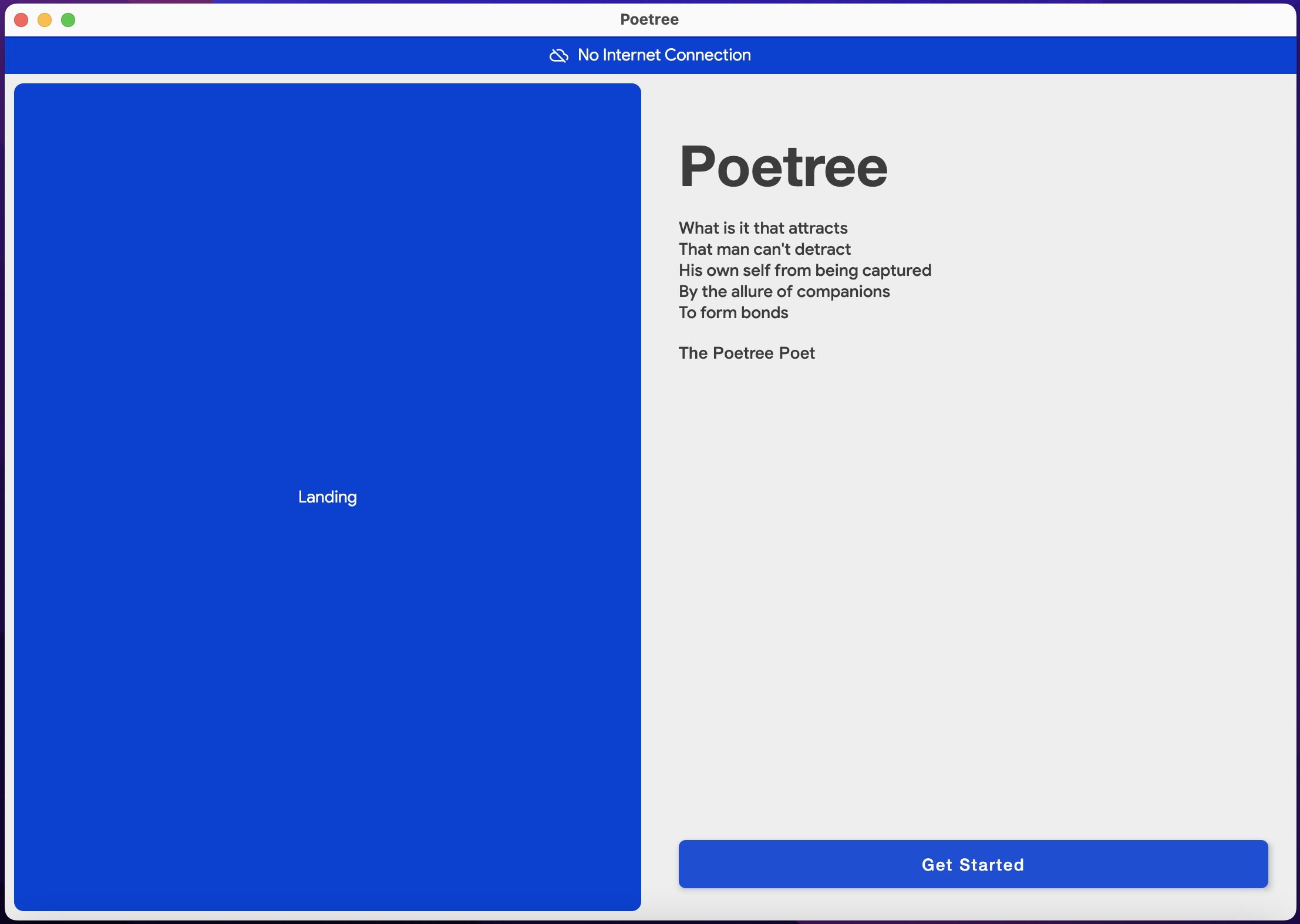Click the 'No Internet Connection' message text
Image resolution: width=1300 pixels, height=924 pixels.
[664, 55]
